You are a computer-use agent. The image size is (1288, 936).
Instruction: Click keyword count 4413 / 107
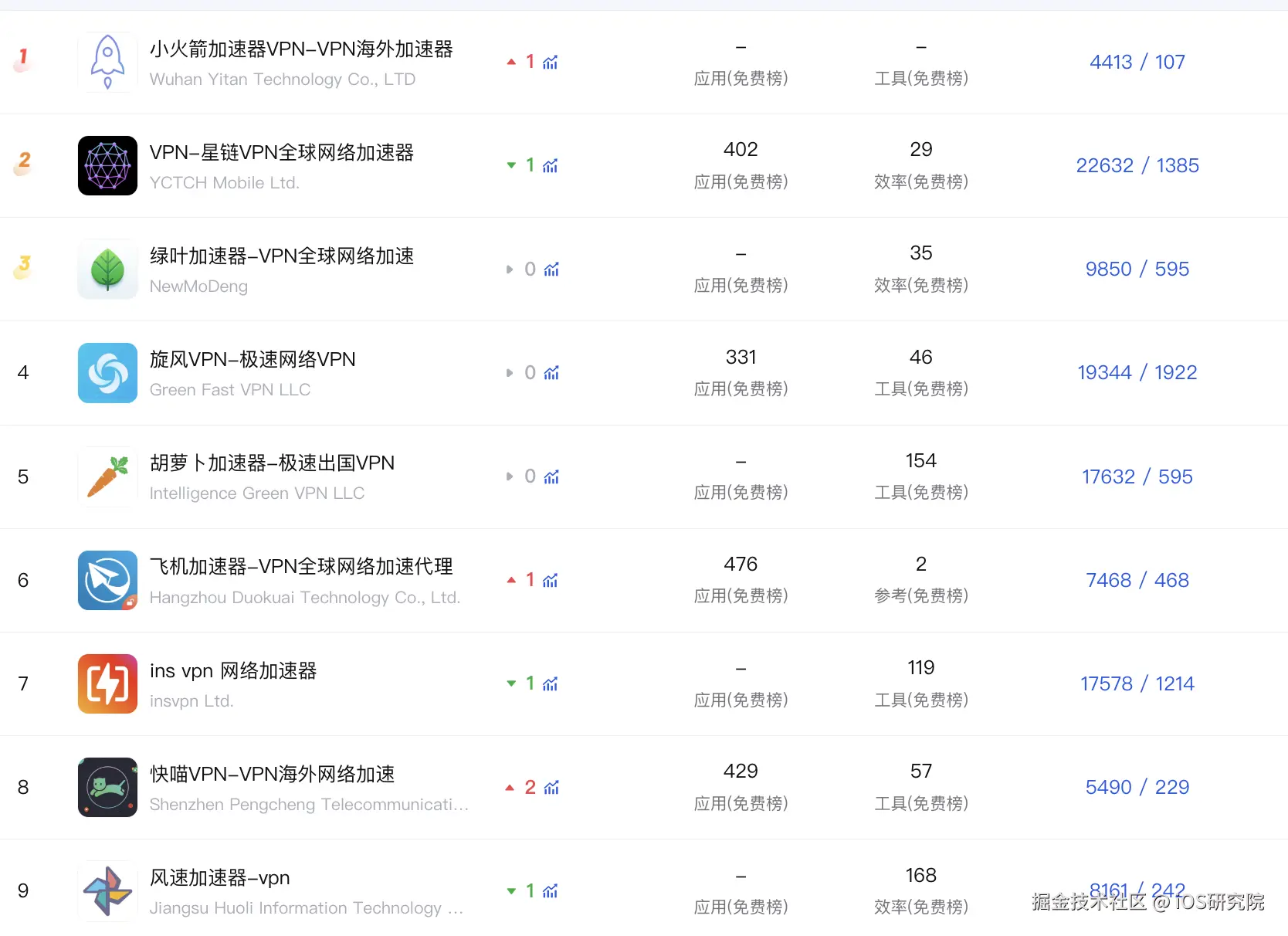(x=1137, y=62)
